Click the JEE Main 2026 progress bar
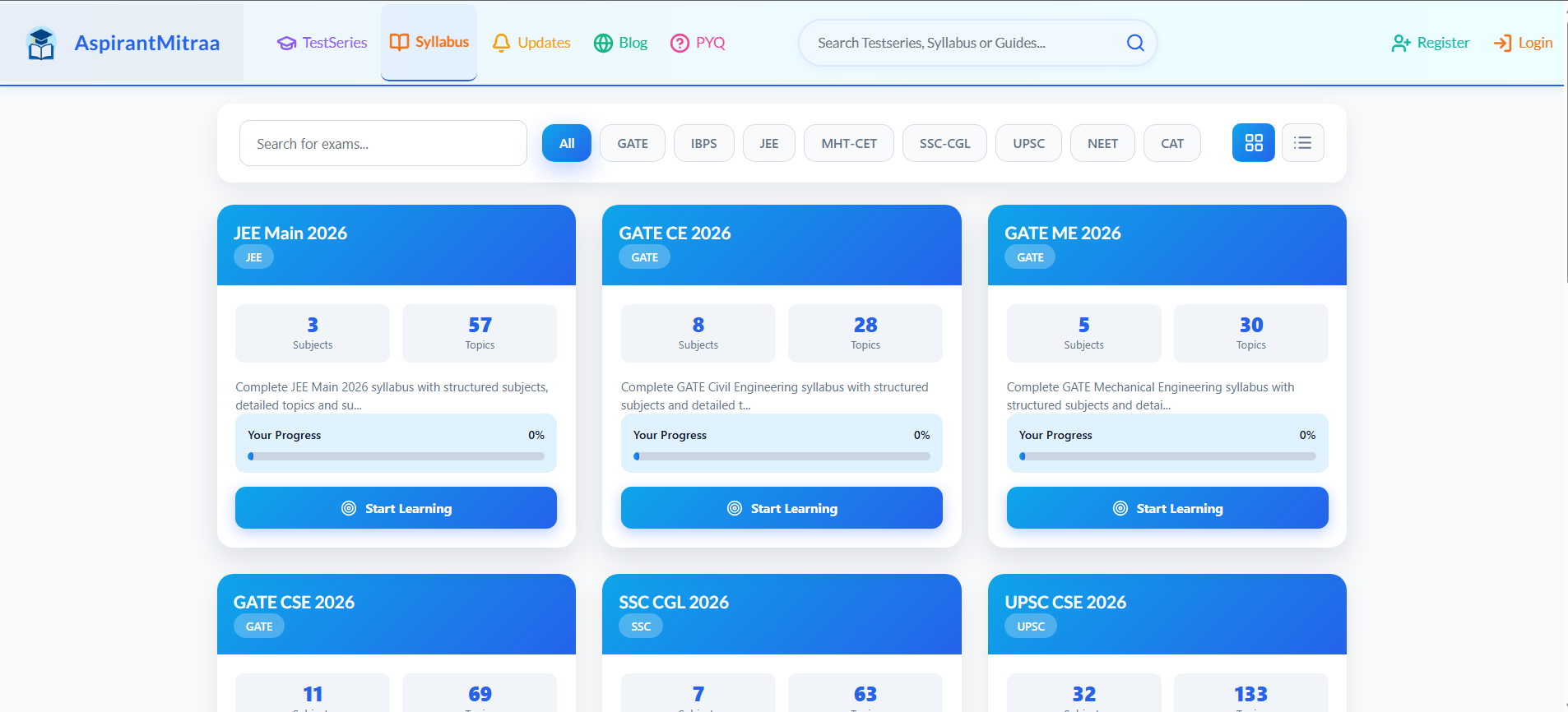1568x712 pixels. 396,456
